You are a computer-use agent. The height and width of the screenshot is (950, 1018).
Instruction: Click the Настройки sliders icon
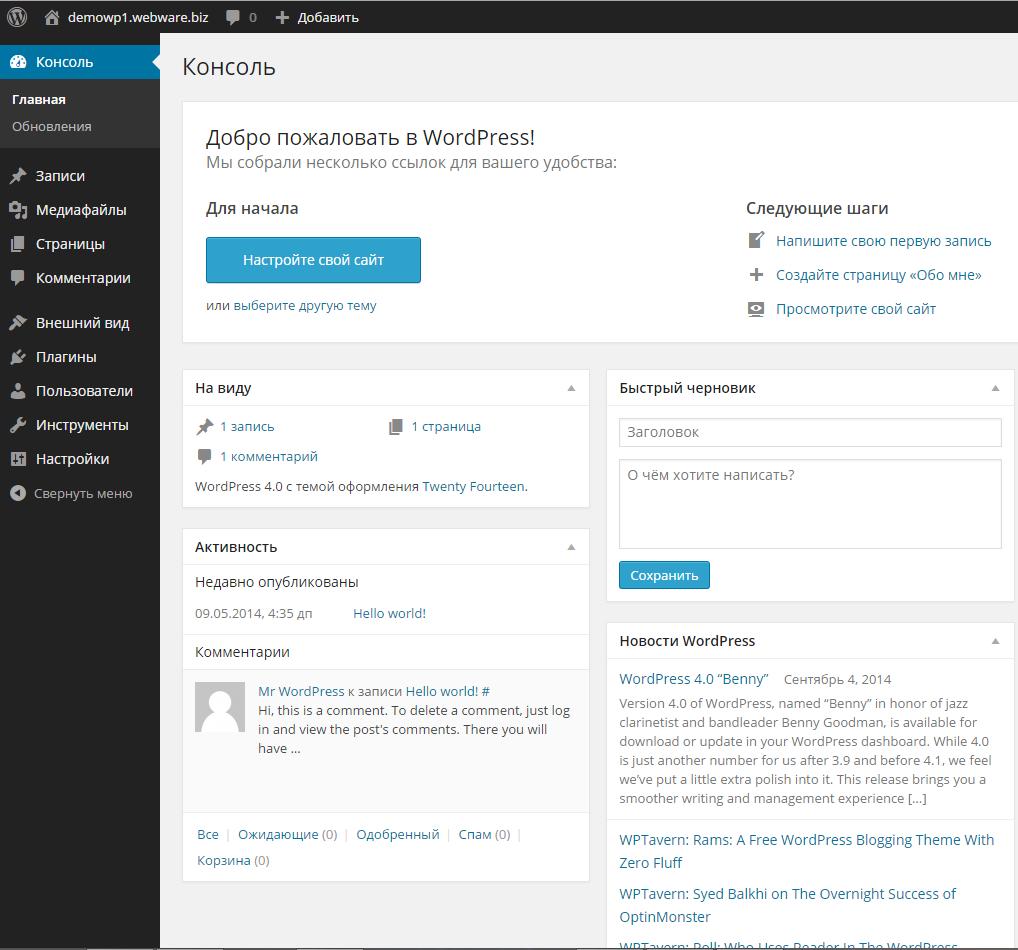18,459
